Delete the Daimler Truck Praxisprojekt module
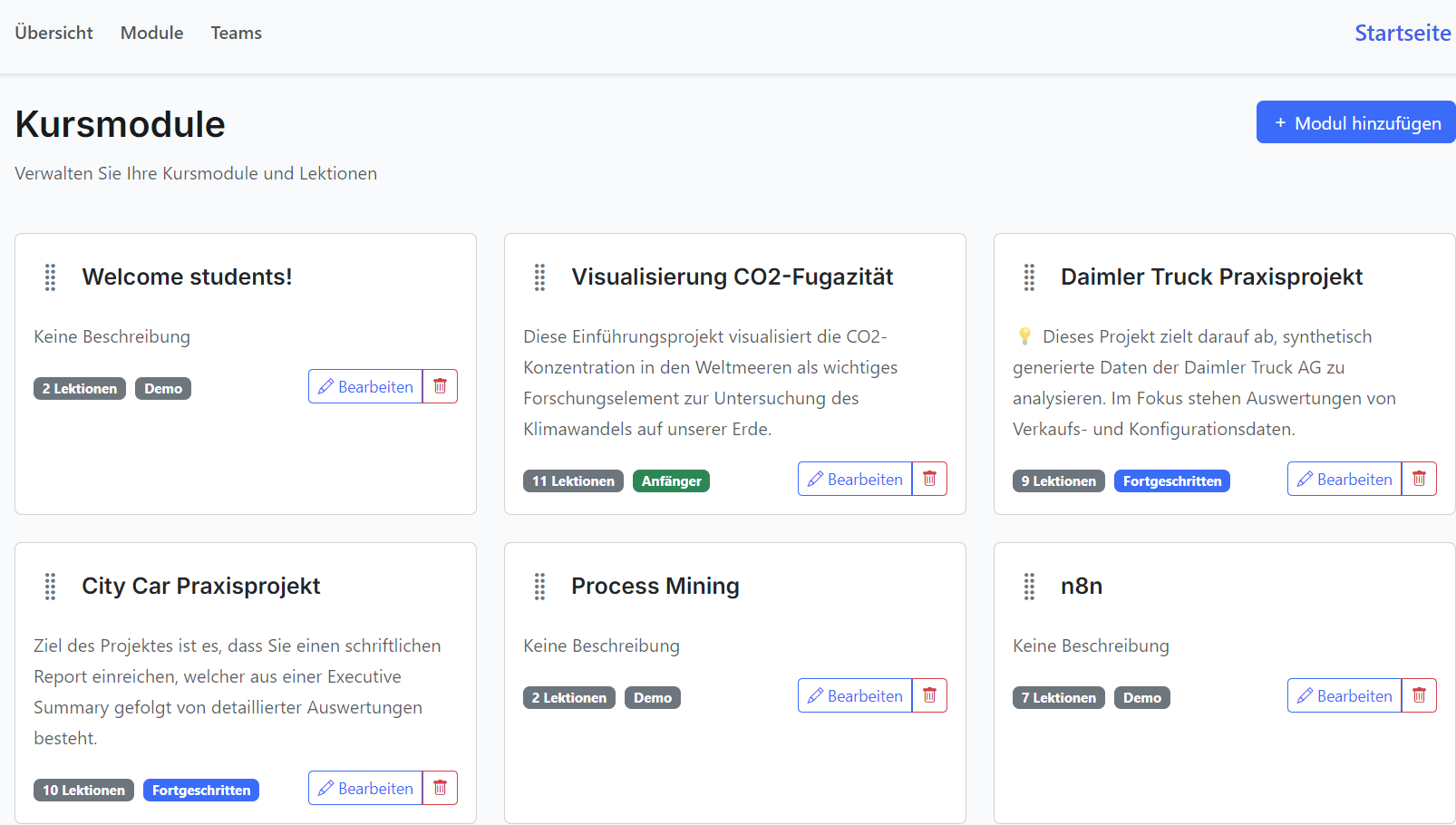The width and height of the screenshot is (1456, 825). pyautogui.click(x=1419, y=479)
